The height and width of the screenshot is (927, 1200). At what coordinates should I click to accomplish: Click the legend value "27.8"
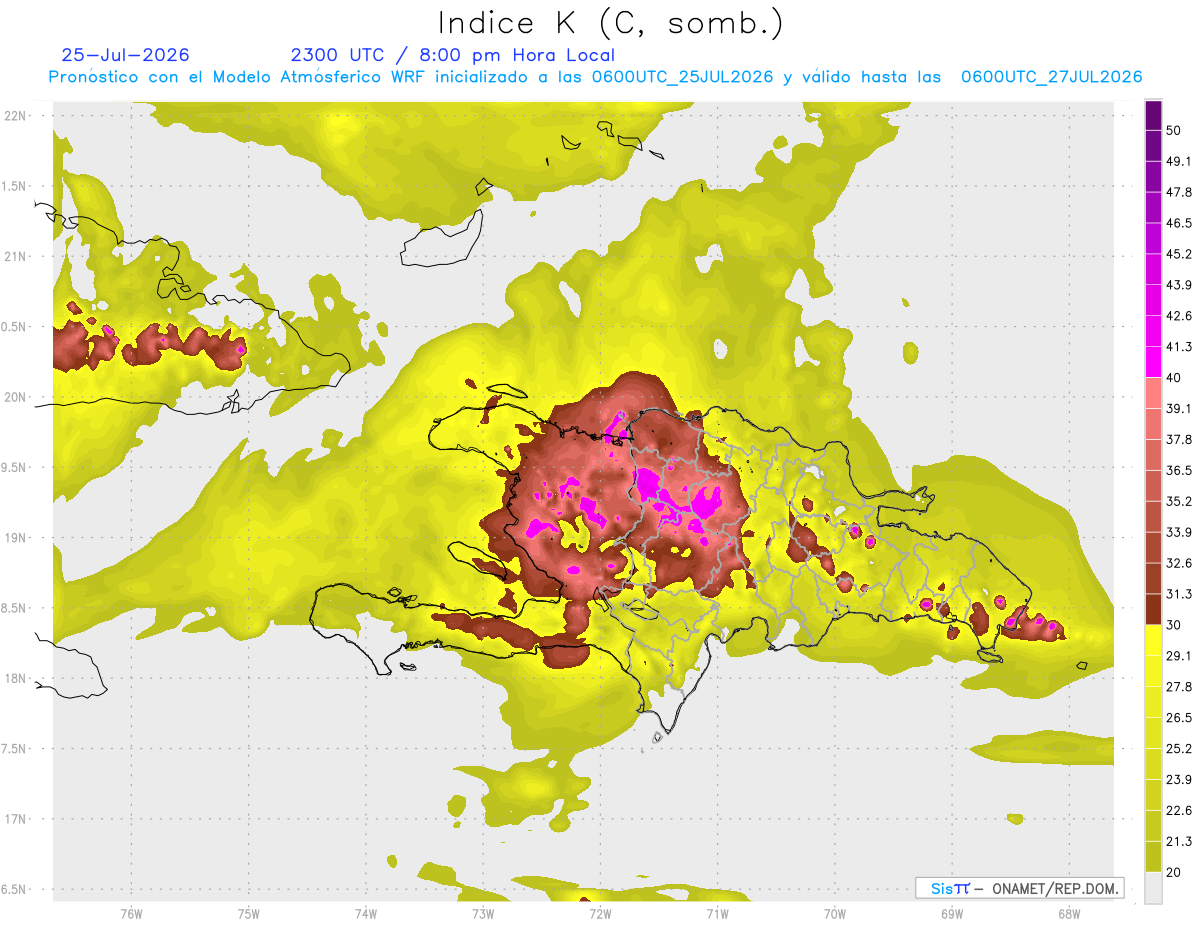[1179, 687]
